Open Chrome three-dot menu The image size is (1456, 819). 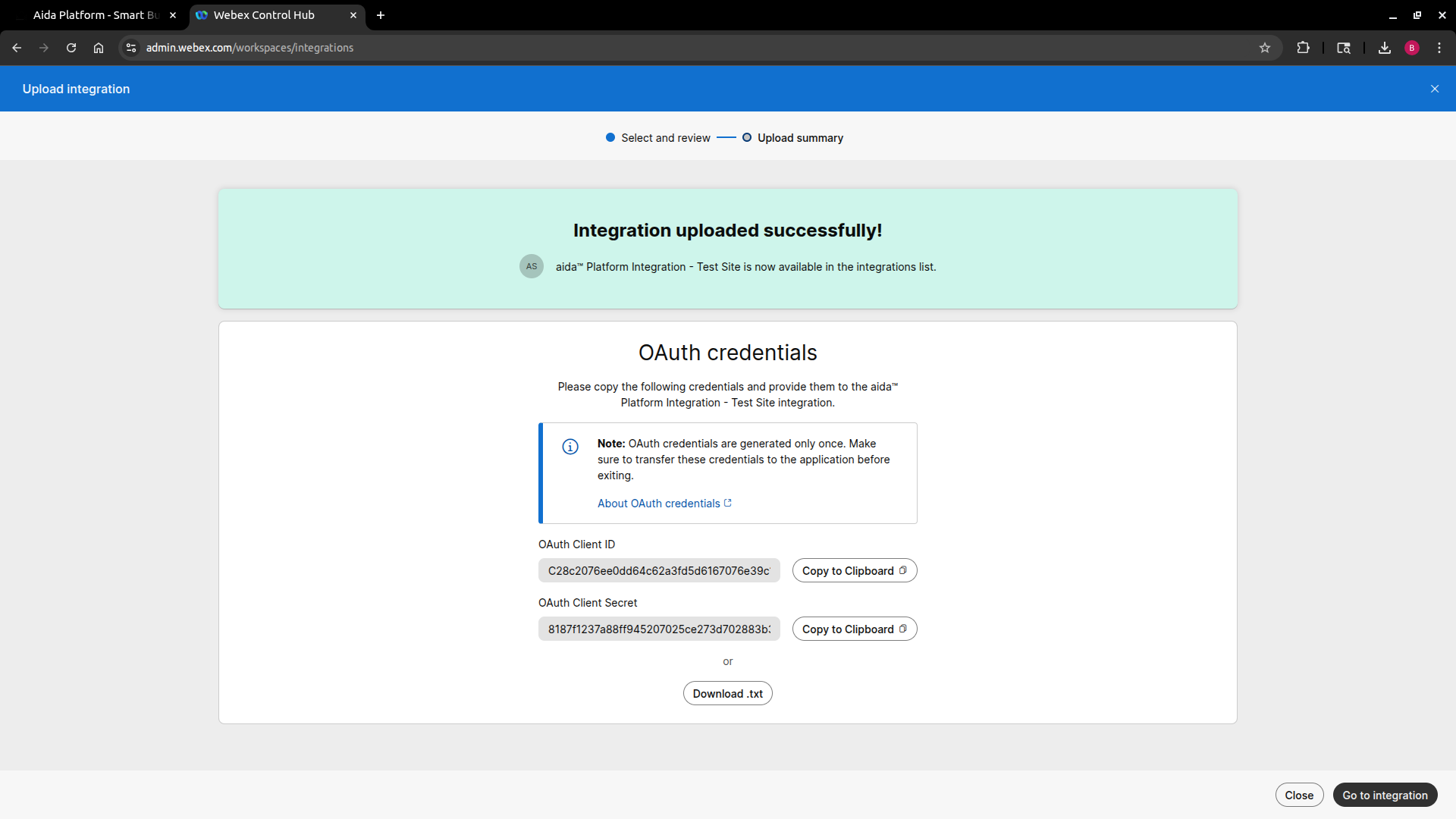(x=1439, y=48)
